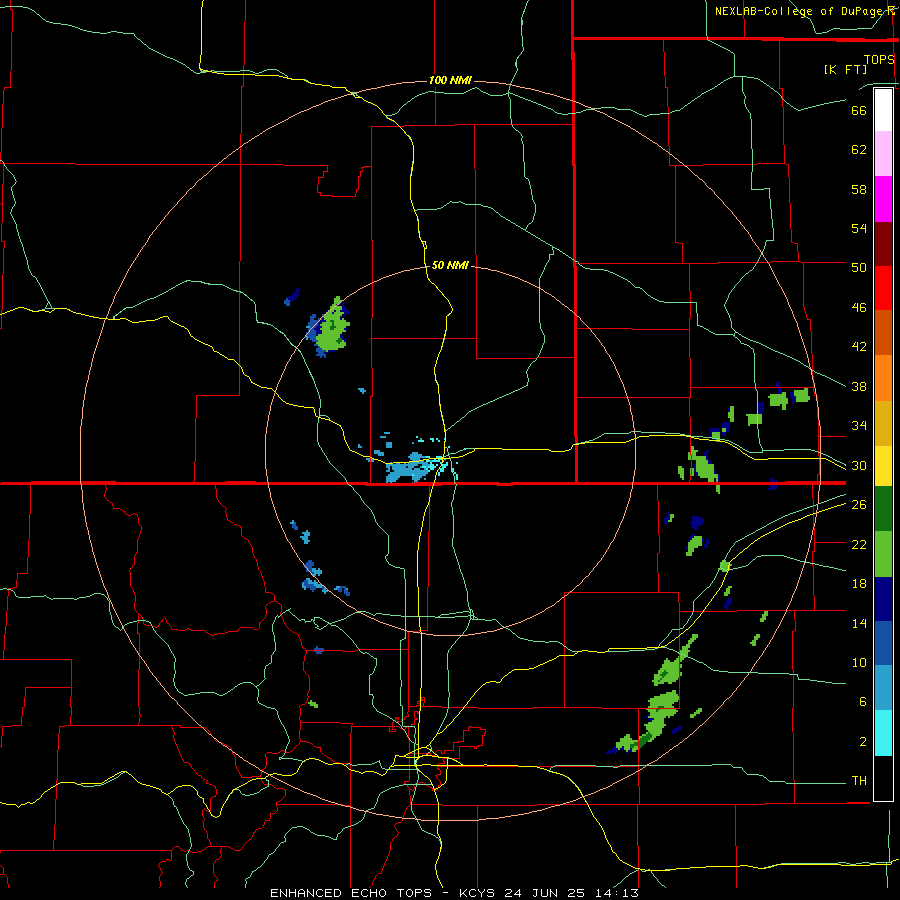Screen dimensions: 900x900
Task: Click the "38" legend value
Action: [859, 386]
